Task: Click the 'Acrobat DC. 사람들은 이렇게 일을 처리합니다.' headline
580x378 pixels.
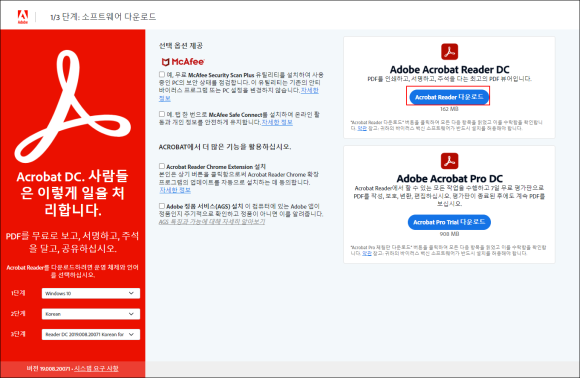Action: 72,193
